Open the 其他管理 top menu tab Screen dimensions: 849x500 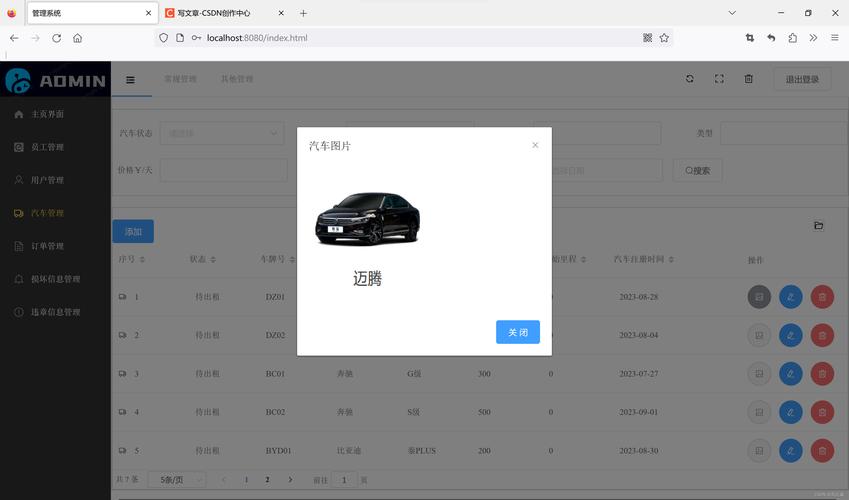click(237, 79)
